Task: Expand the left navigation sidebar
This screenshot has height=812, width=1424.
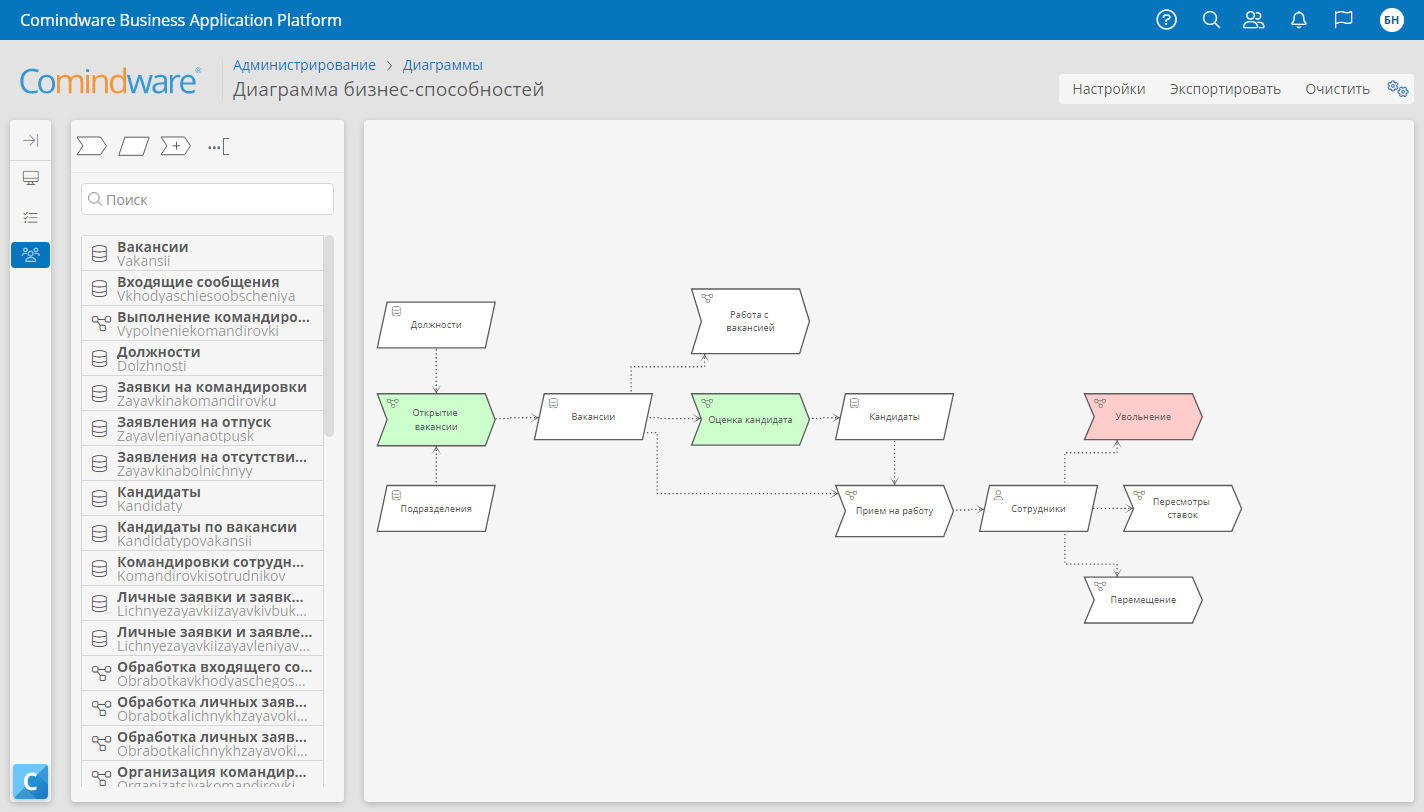Action: coord(30,141)
